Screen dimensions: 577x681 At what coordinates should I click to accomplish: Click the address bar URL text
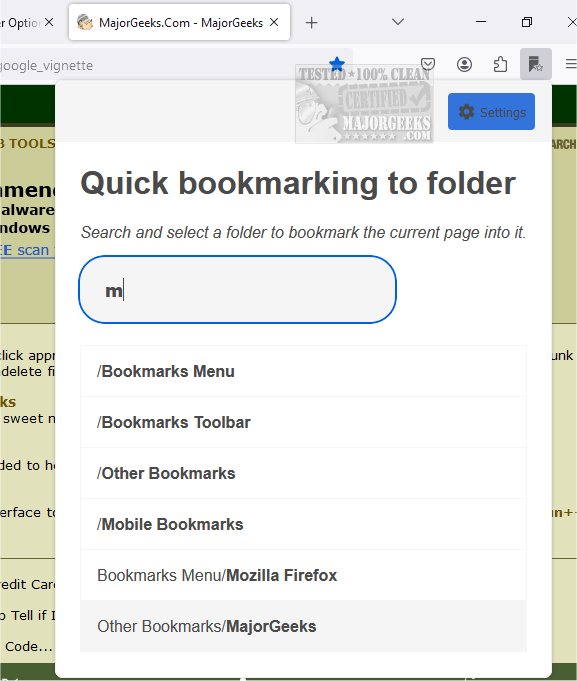(x=46, y=66)
